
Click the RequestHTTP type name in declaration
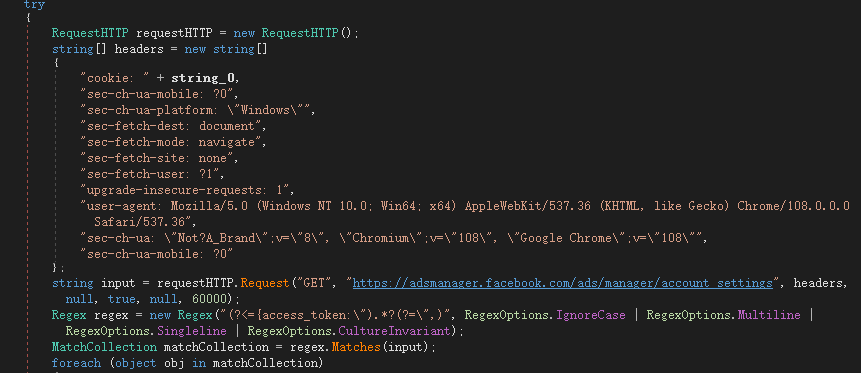[x=90, y=33]
